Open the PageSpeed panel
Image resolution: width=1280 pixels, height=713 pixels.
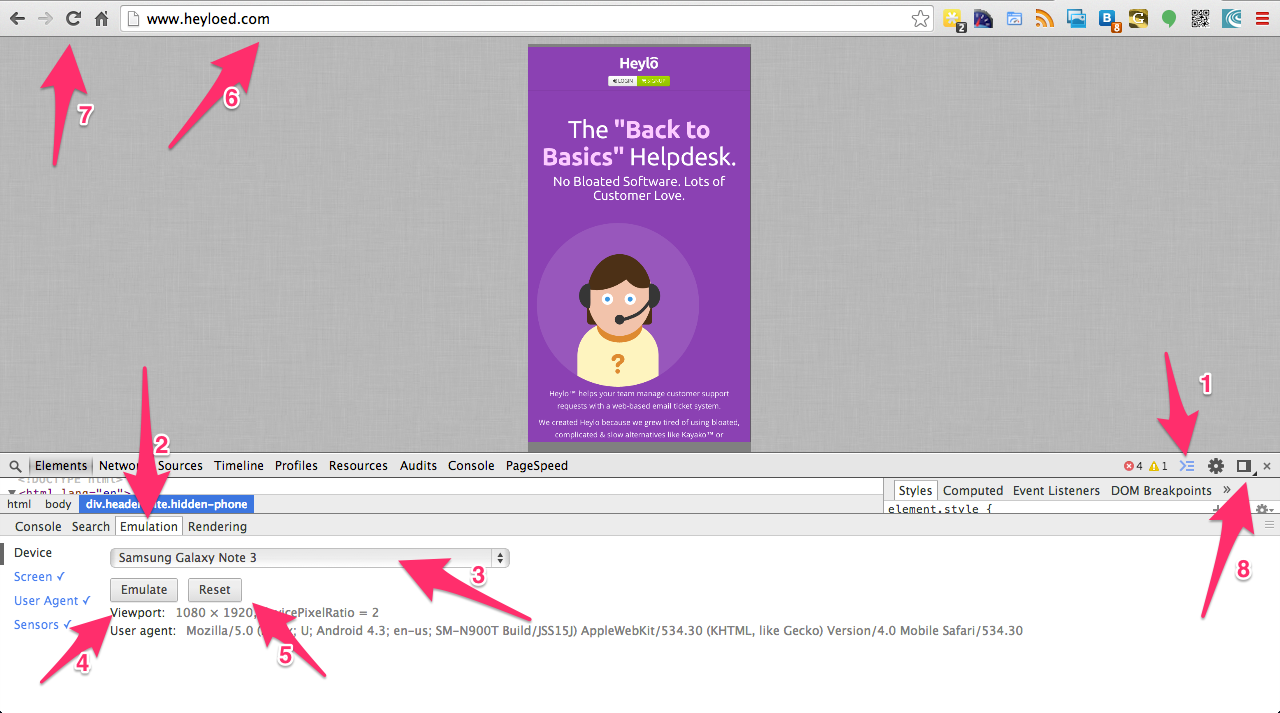536,466
